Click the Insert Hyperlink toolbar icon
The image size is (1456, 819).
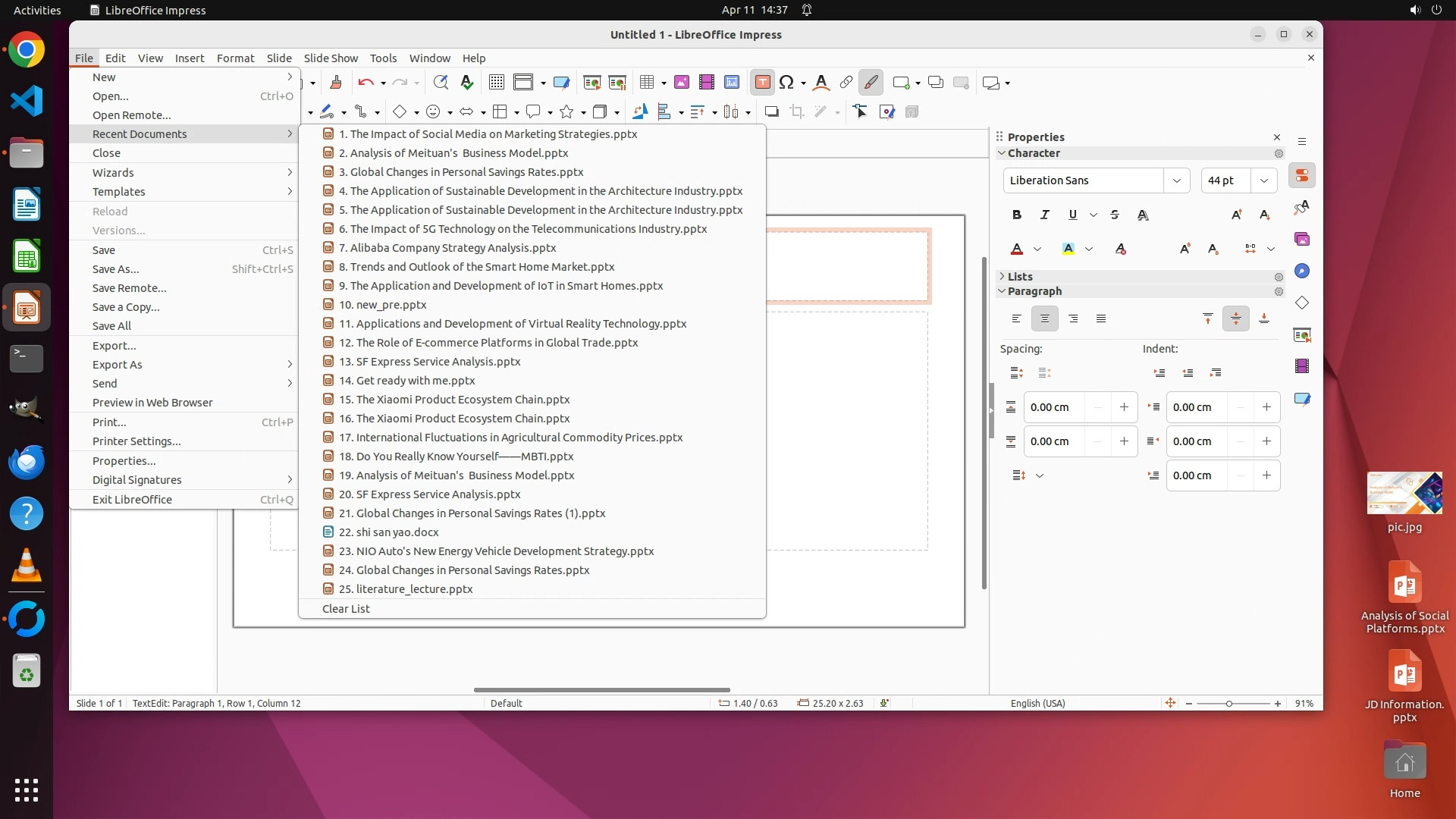click(x=846, y=83)
